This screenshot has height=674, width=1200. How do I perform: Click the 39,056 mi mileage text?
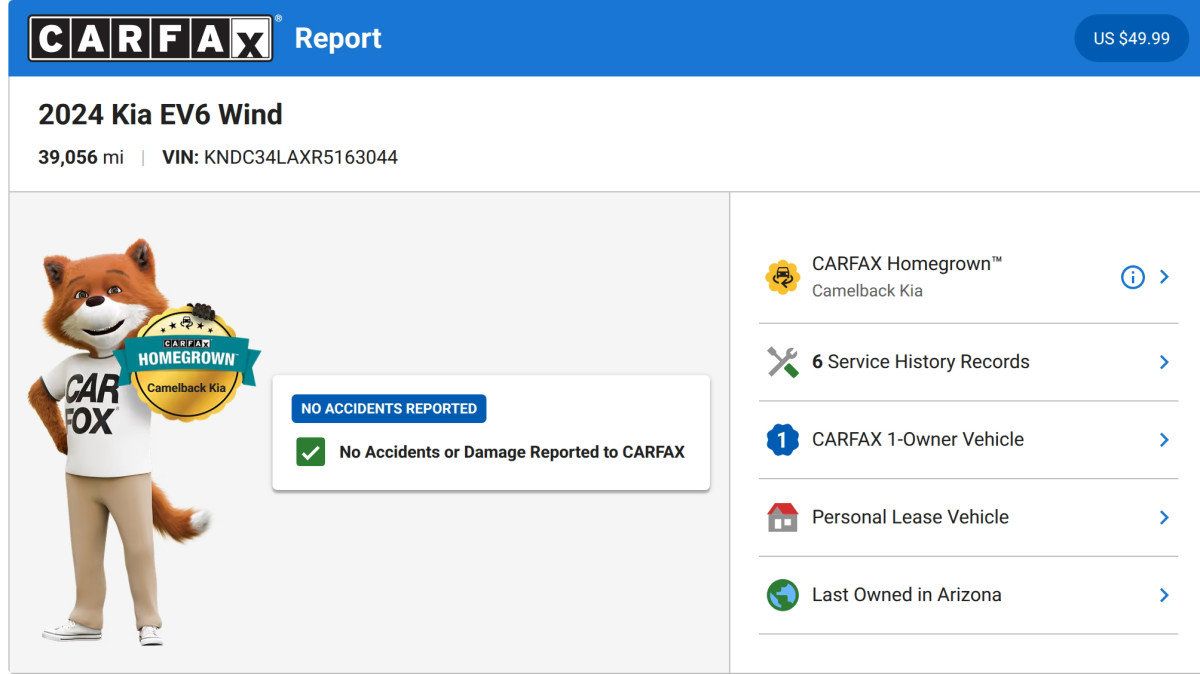coord(81,157)
